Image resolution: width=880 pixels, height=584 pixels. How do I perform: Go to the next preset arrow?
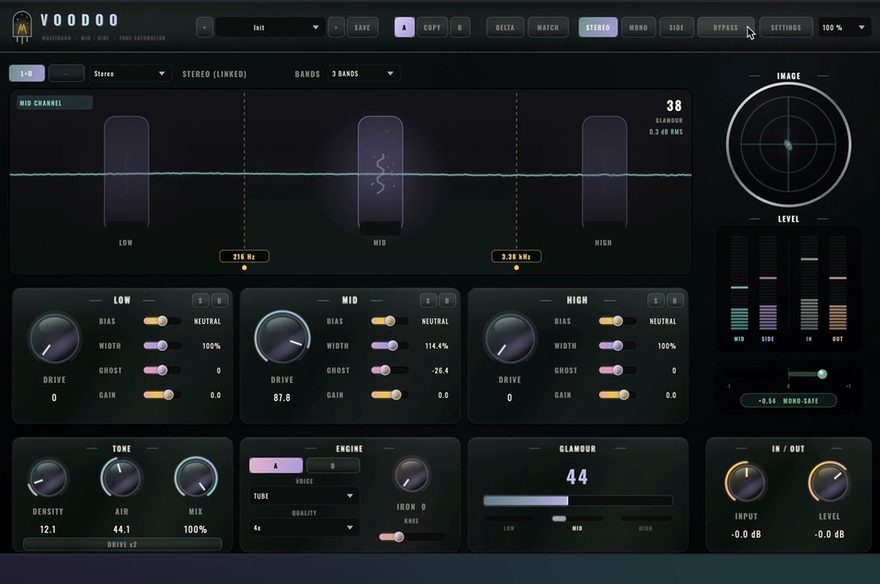point(336,27)
